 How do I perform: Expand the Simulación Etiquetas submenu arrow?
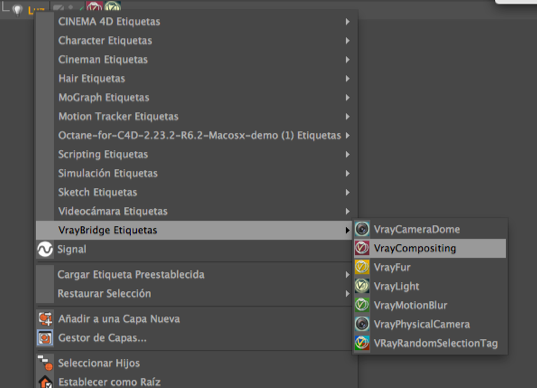tap(348, 173)
